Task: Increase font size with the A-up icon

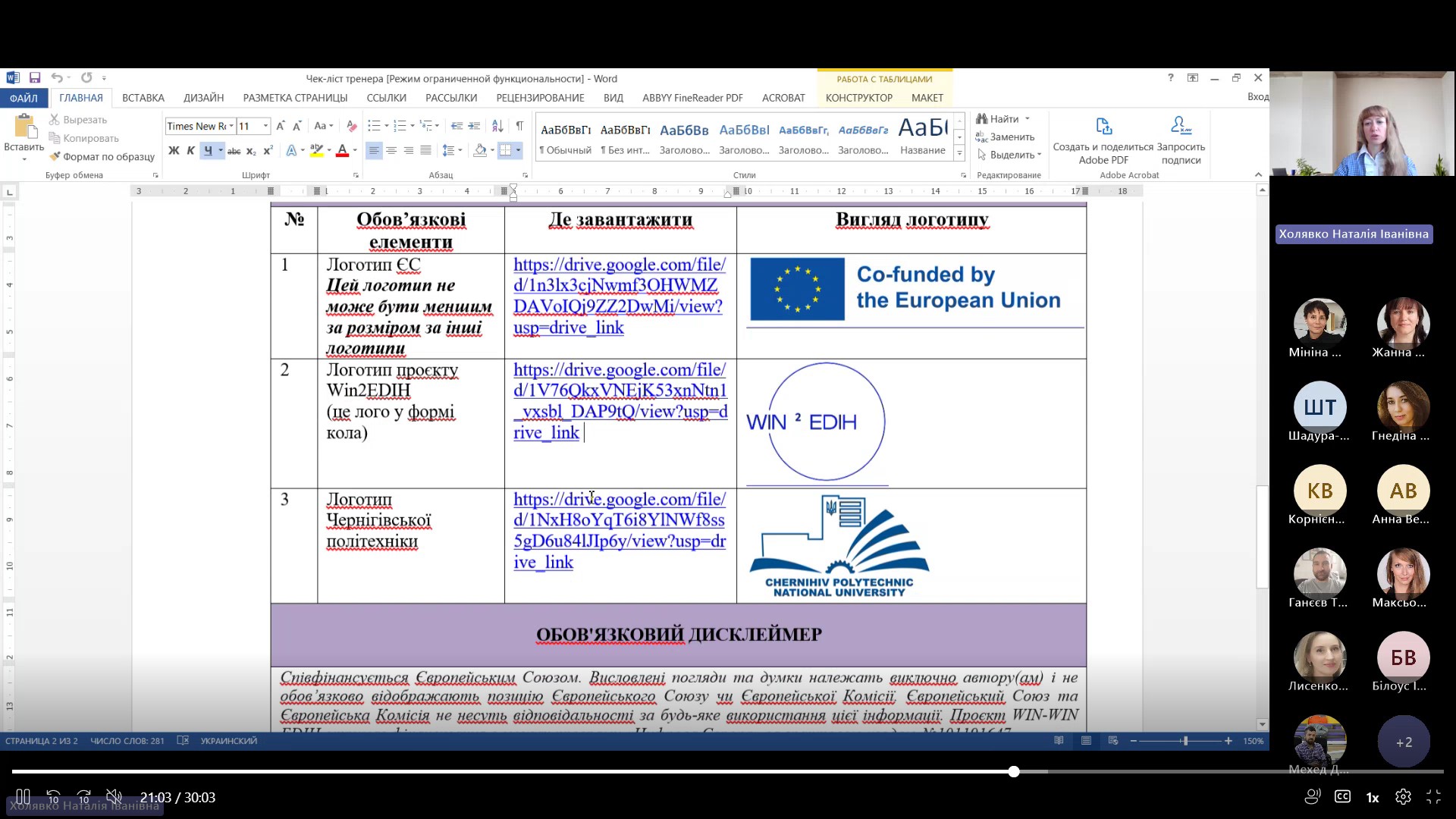Action: tap(281, 126)
